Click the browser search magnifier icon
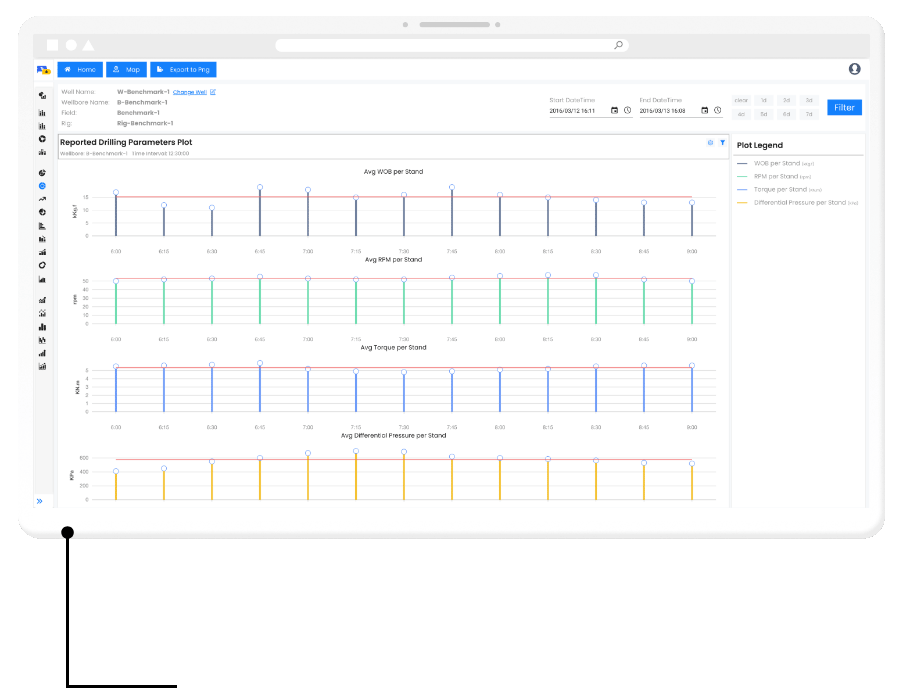Image resolution: width=903 pixels, height=688 pixels. point(619,45)
